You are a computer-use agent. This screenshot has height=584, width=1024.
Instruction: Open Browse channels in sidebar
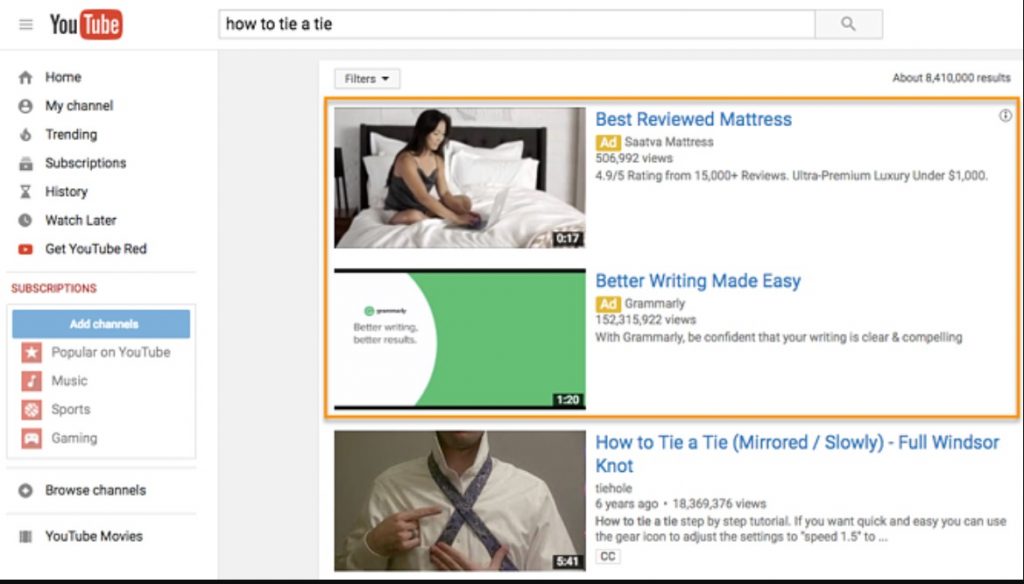pyautogui.click(x=95, y=490)
